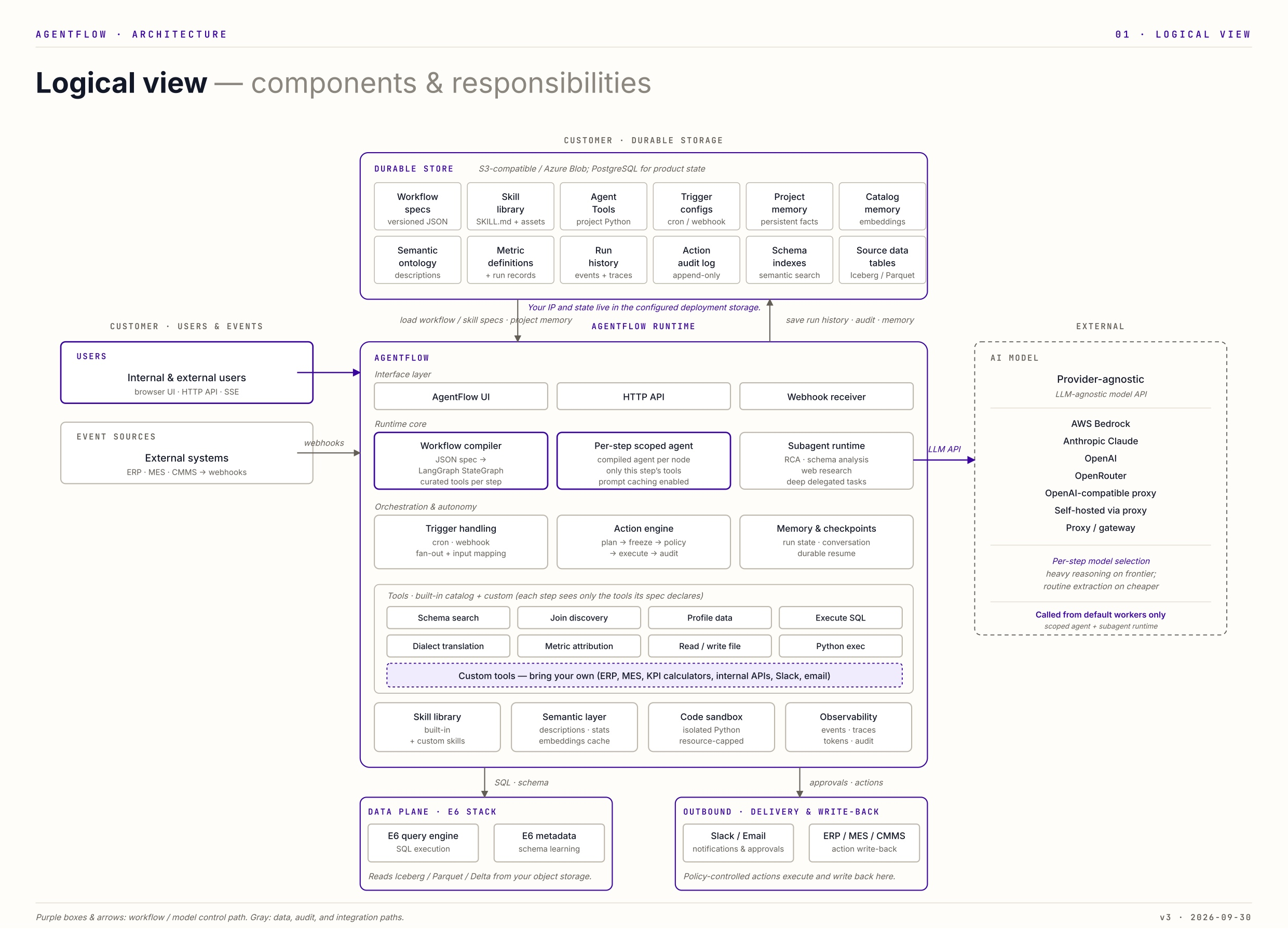
Task: Click the Skill library built-in box
Action: [437, 727]
